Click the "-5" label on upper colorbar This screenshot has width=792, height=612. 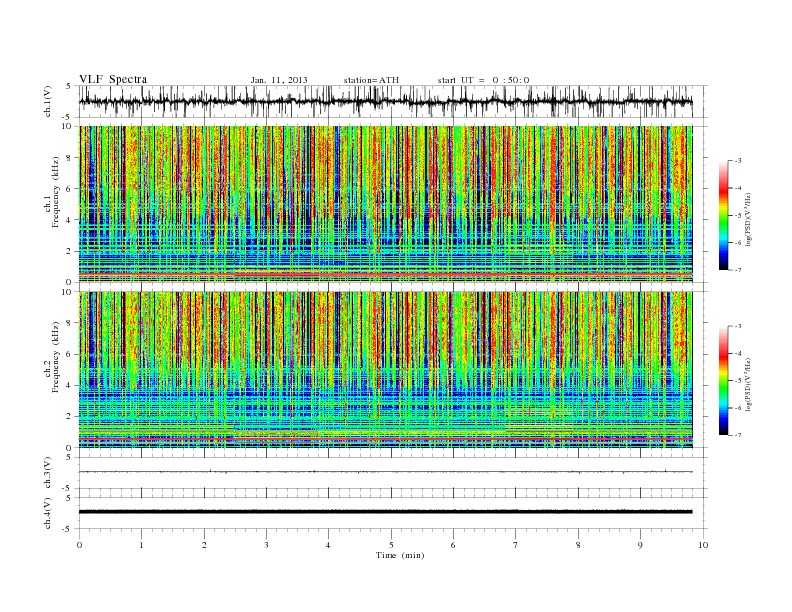coord(738,215)
